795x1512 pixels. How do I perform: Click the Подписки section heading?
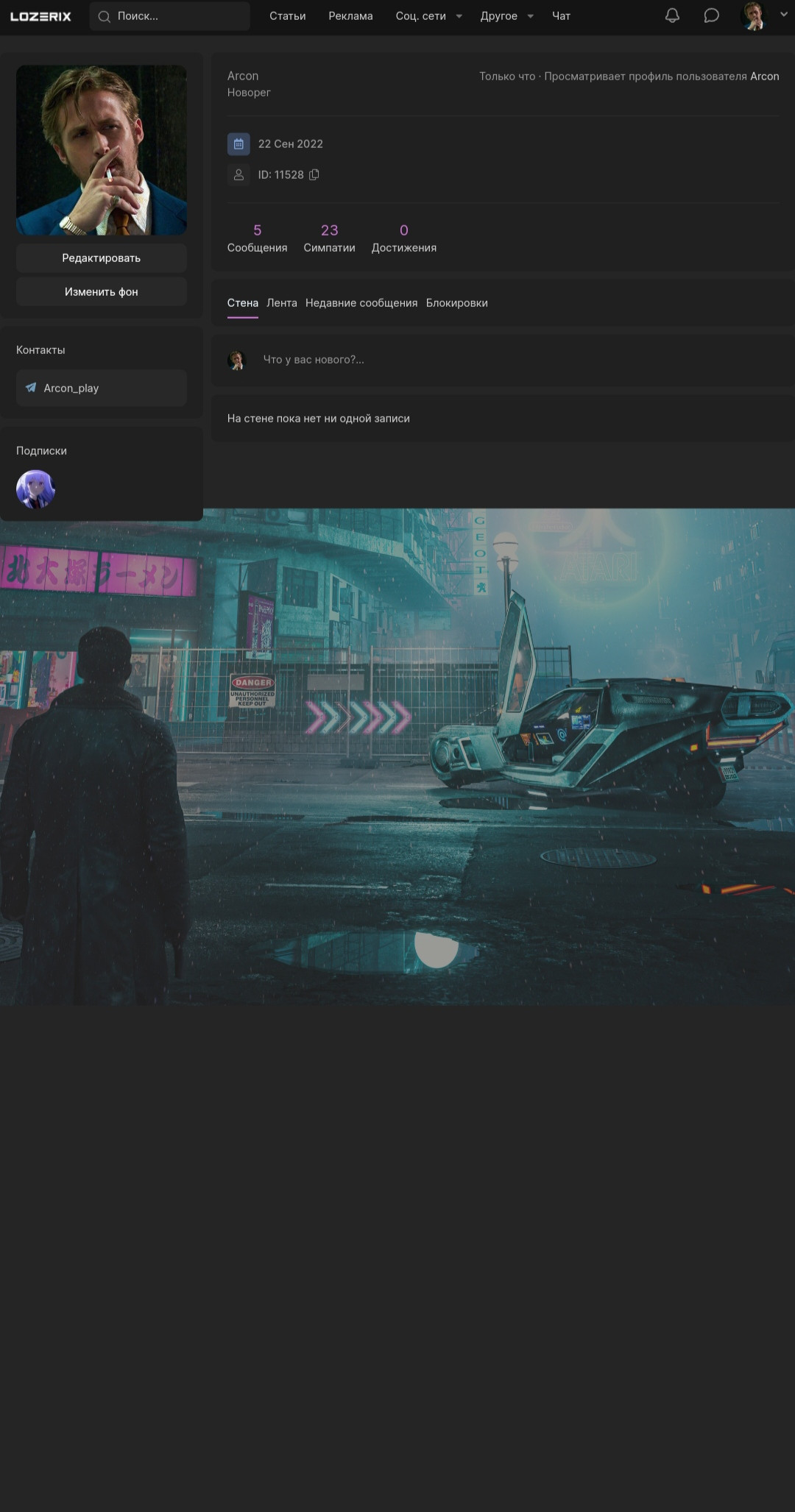click(x=42, y=451)
